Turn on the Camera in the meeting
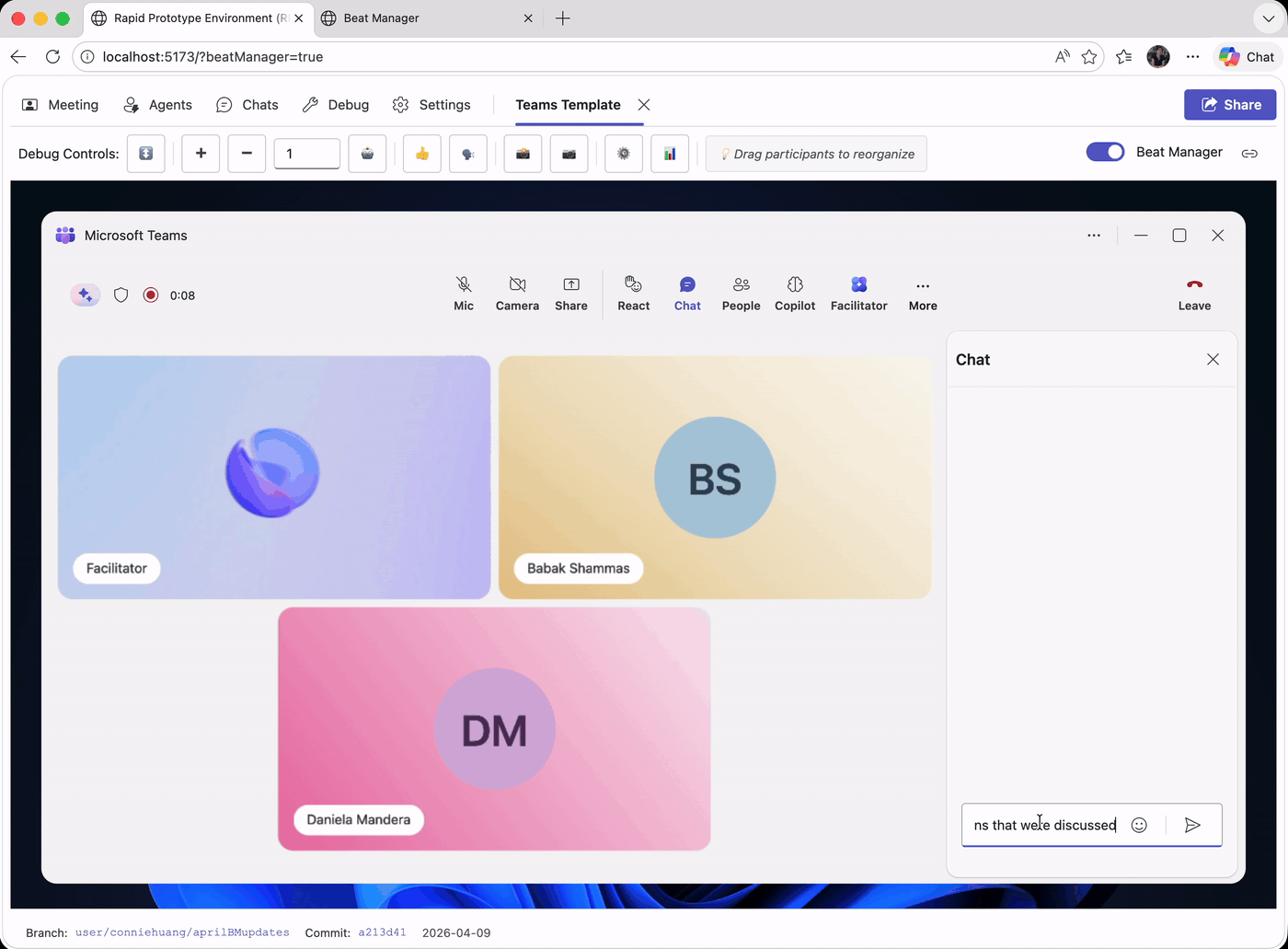The width and height of the screenshot is (1288, 949). click(x=517, y=294)
